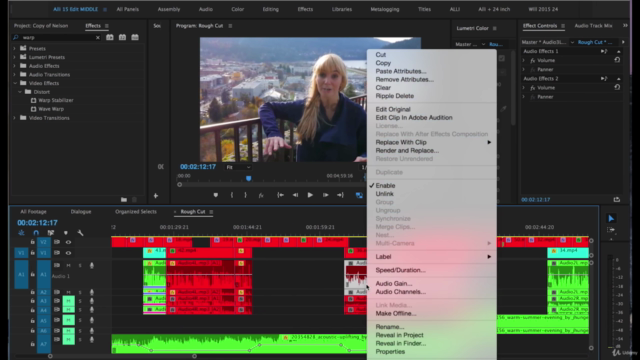This screenshot has height=360, width=640.
Task: Toggle V2 track output eye
Action: click(68, 242)
